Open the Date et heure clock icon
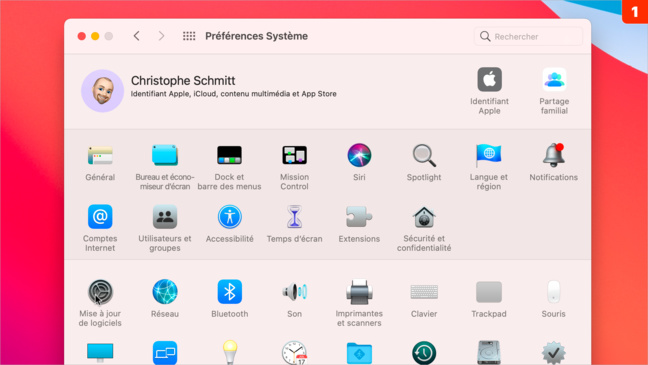 294,353
